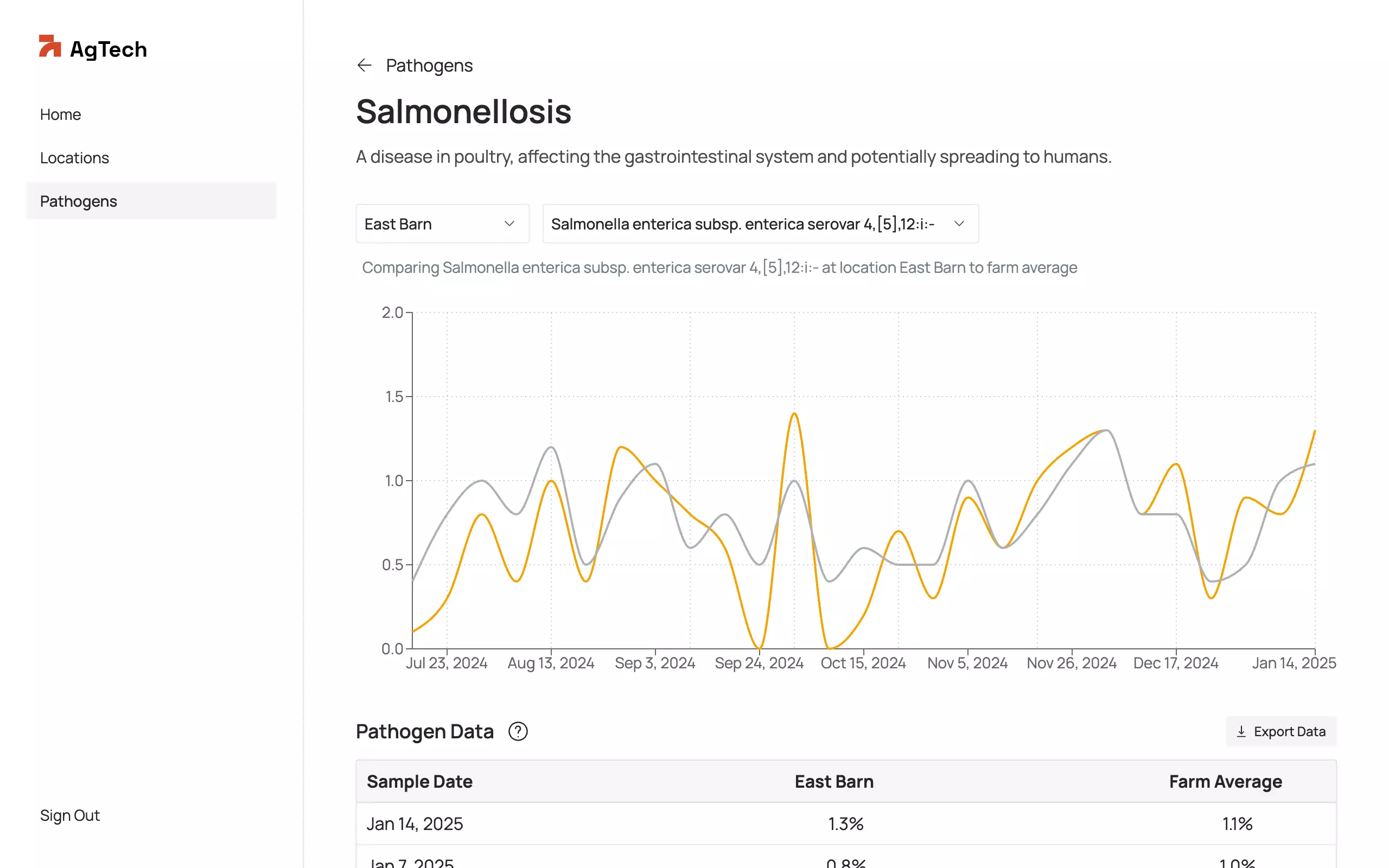Open the East Barn location dropdown
This screenshot has width=1389, height=868.
click(x=442, y=224)
